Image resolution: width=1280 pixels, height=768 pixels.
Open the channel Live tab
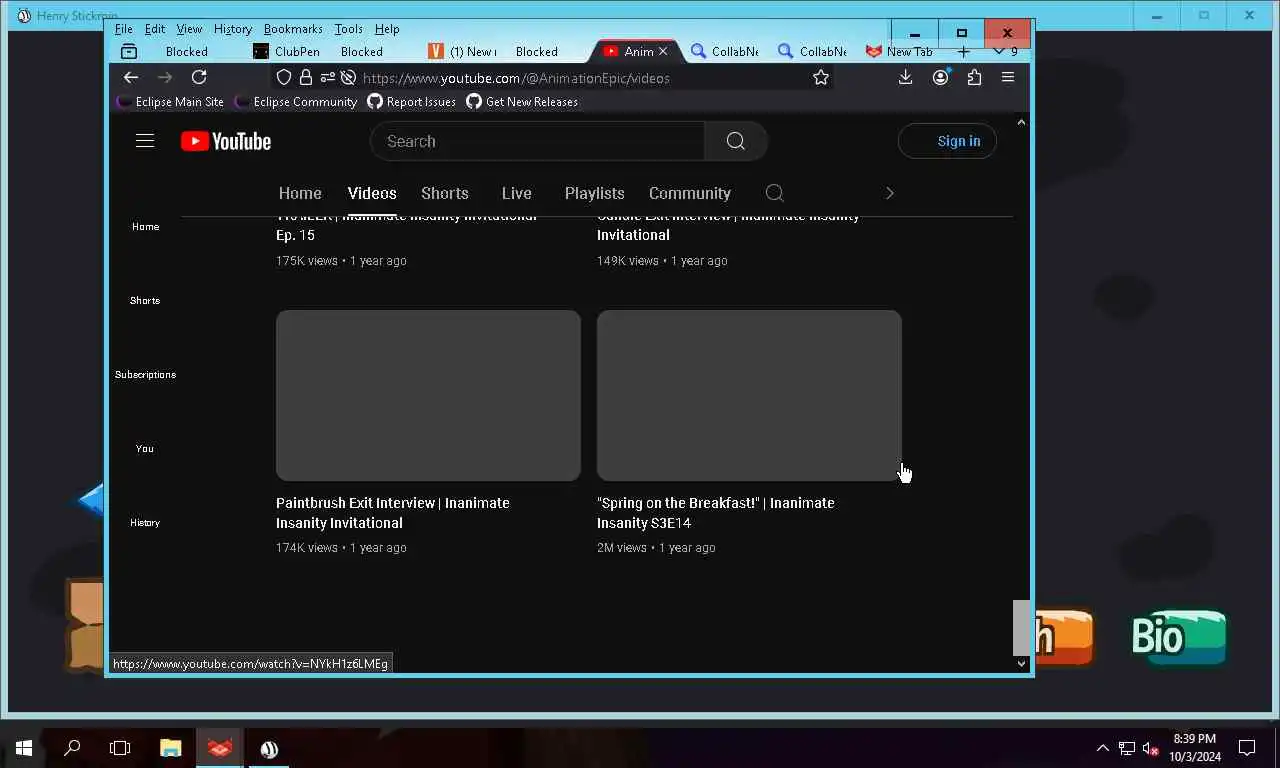click(517, 193)
